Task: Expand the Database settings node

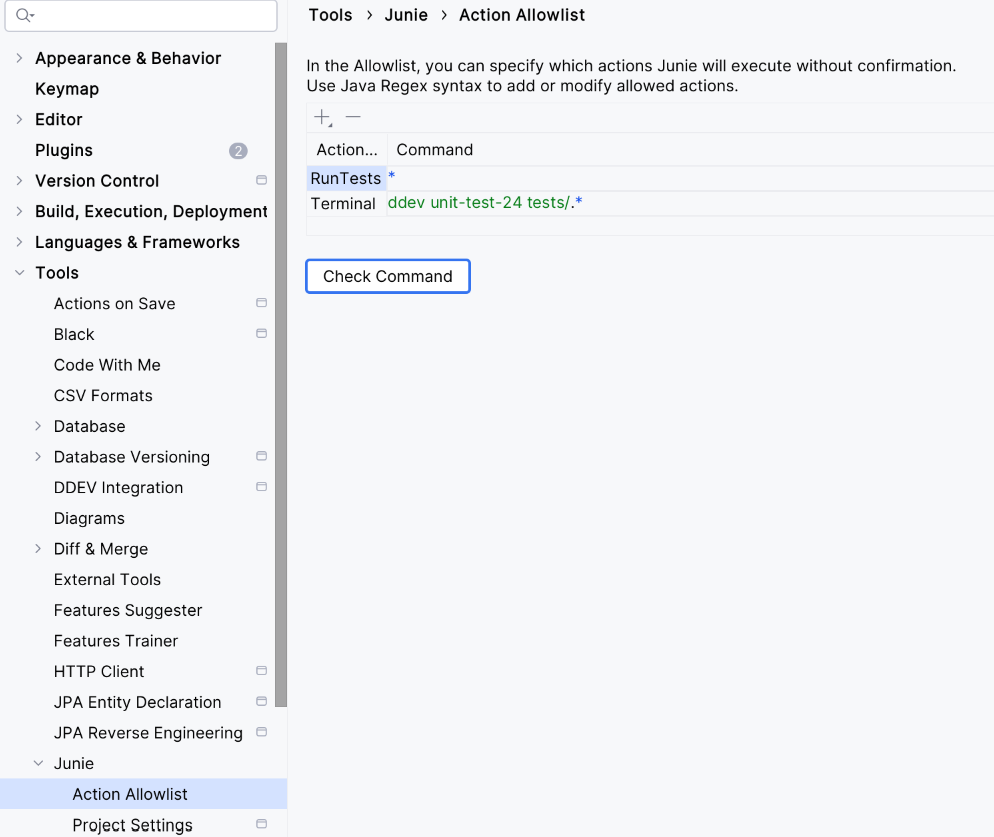Action: 38,426
